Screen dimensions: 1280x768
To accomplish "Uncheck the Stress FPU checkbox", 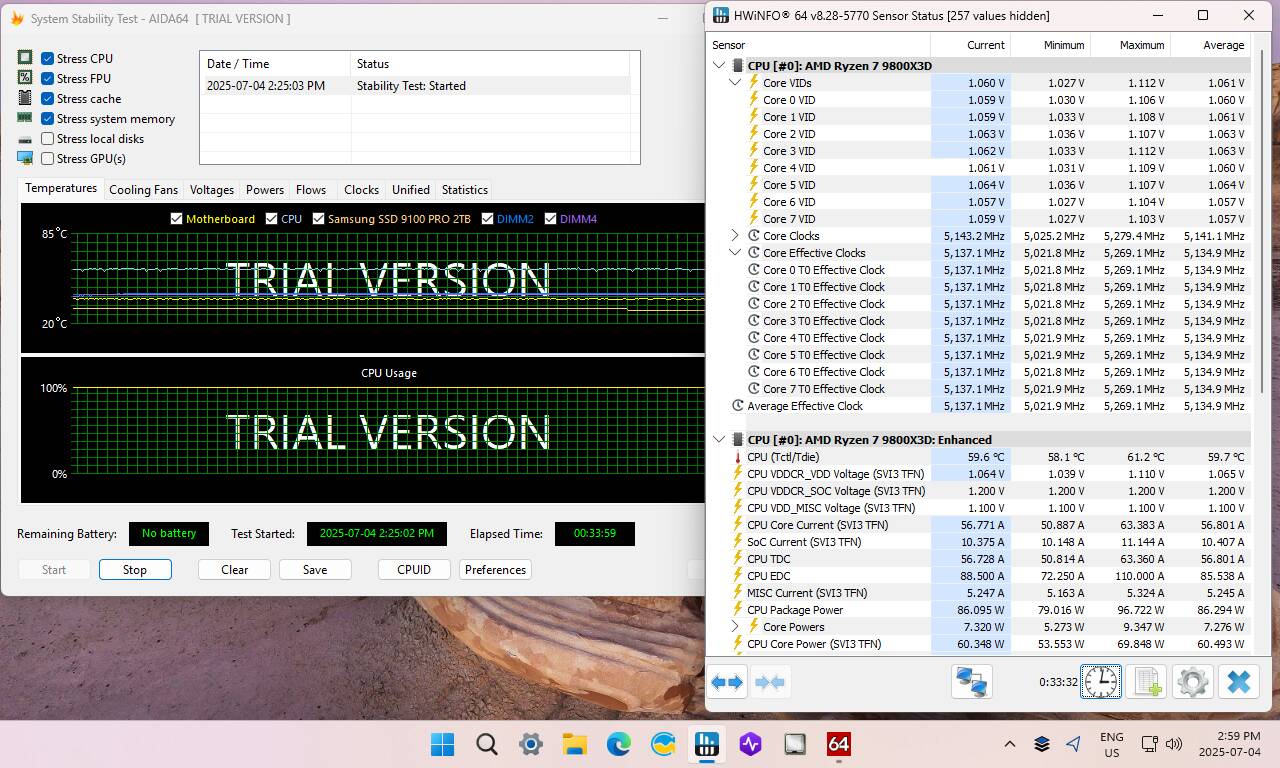I will (x=47, y=79).
